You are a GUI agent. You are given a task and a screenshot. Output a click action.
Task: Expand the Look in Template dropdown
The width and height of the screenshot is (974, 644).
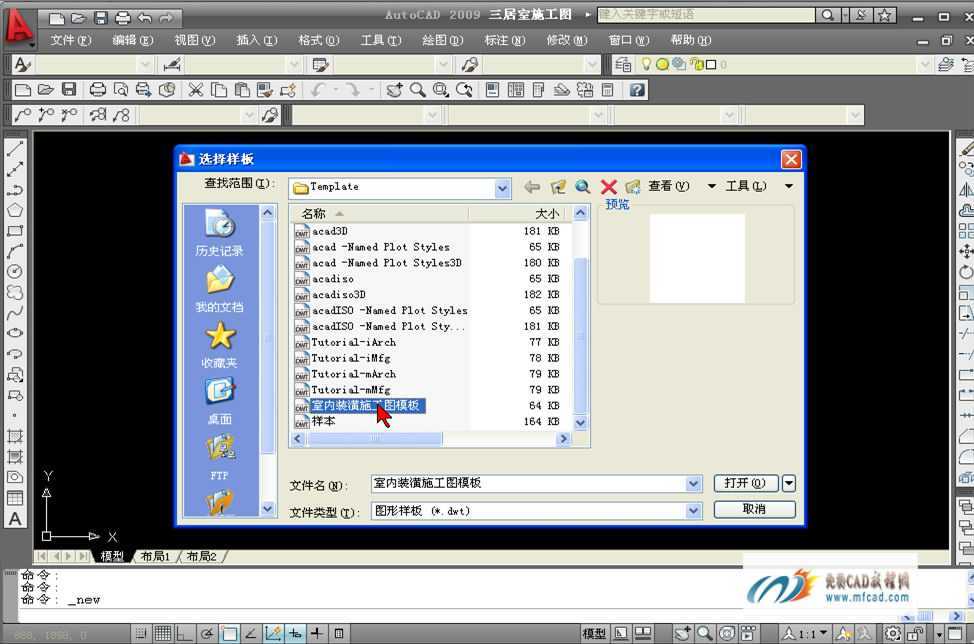[503, 188]
